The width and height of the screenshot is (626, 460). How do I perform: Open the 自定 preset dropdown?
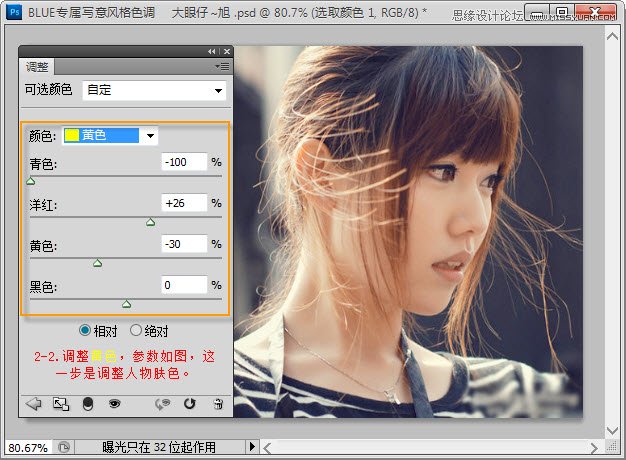155,90
